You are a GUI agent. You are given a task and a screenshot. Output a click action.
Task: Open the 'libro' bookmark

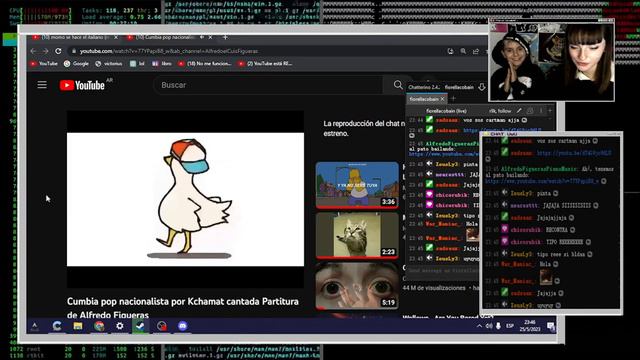[162, 64]
